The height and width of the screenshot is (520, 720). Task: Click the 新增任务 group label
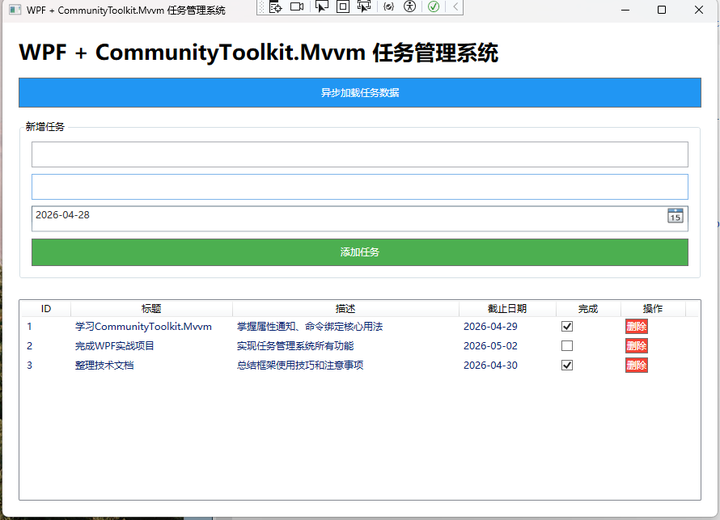45,127
